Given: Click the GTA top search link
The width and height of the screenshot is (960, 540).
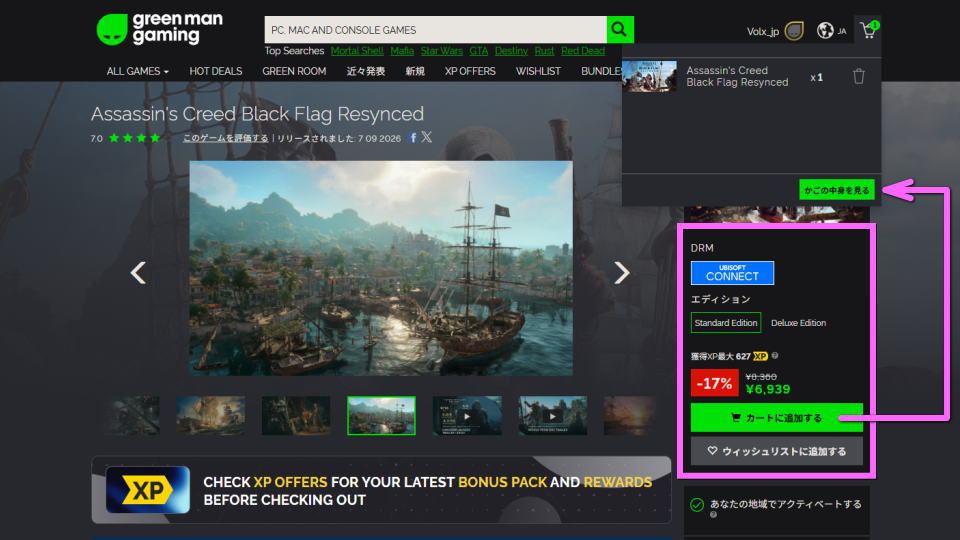Looking at the screenshot, I should coord(479,51).
